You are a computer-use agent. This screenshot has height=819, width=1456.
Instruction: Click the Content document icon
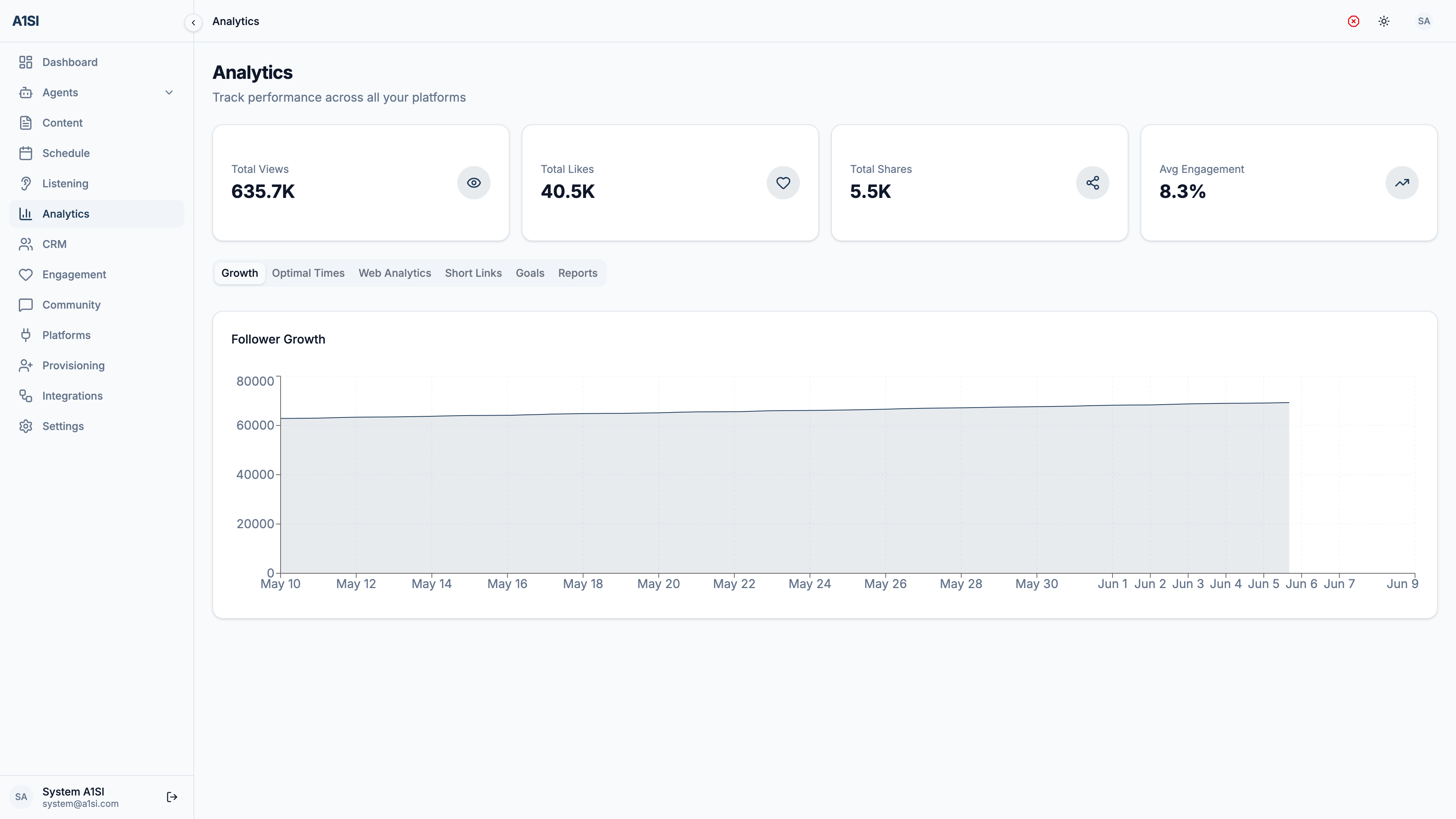pos(25,122)
